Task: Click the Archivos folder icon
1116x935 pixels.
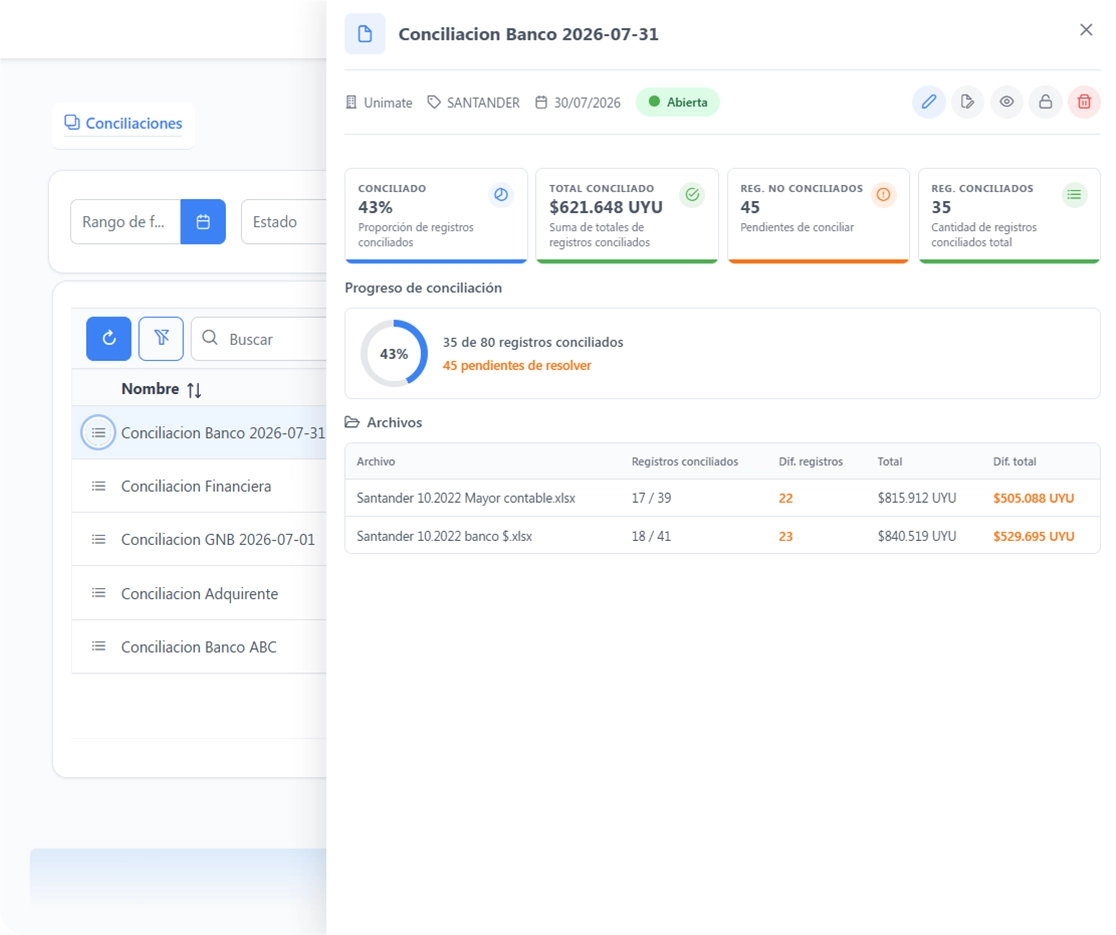Action: click(x=352, y=422)
